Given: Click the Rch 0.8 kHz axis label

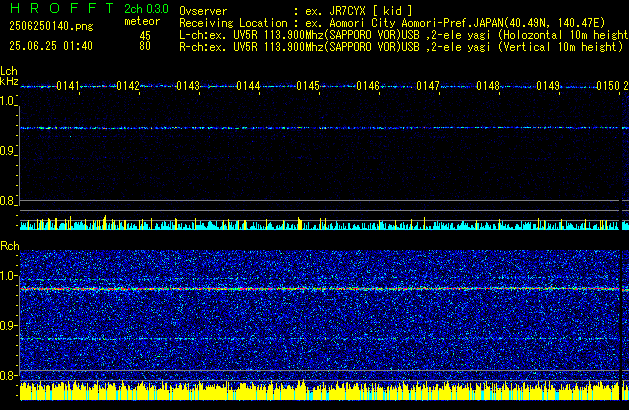Looking at the screenshot, I should click(7, 375).
